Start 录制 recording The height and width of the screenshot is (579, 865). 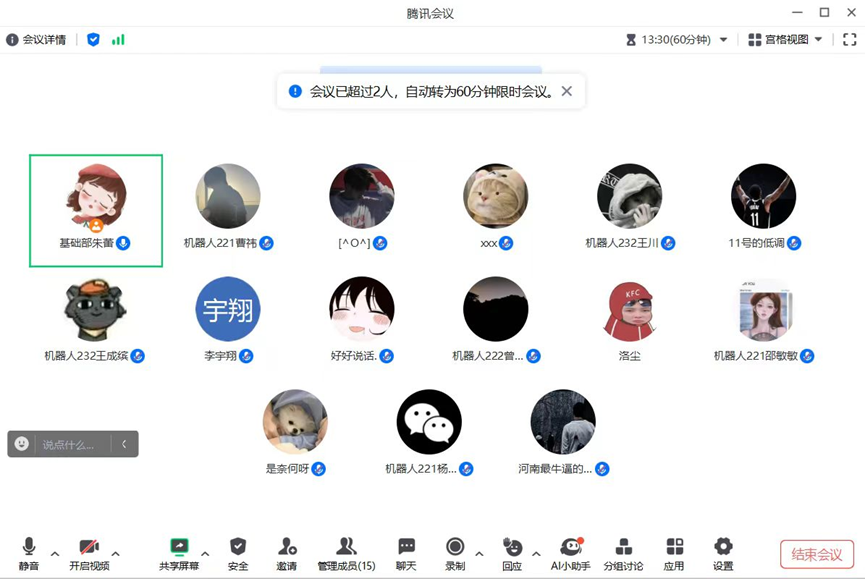pos(455,551)
